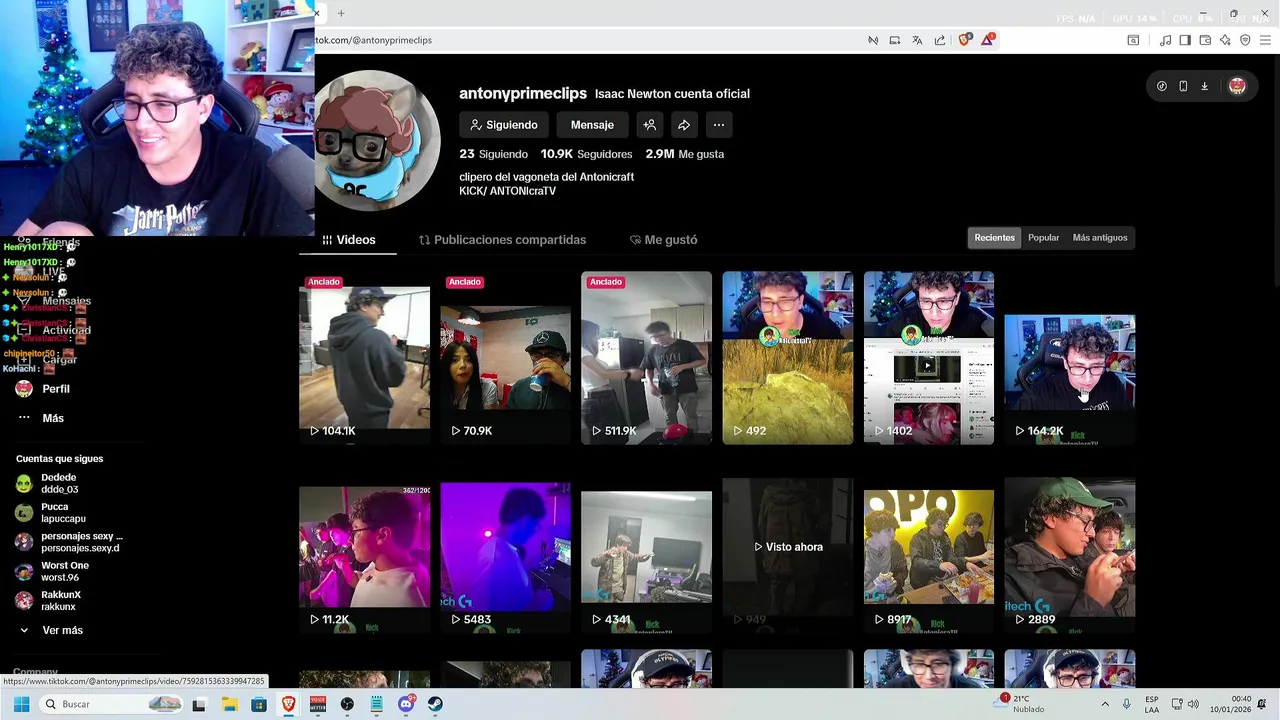Open File Explorer from the taskbar
This screenshot has height=720, width=1280.
pyautogui.click(x=229, y=704)
